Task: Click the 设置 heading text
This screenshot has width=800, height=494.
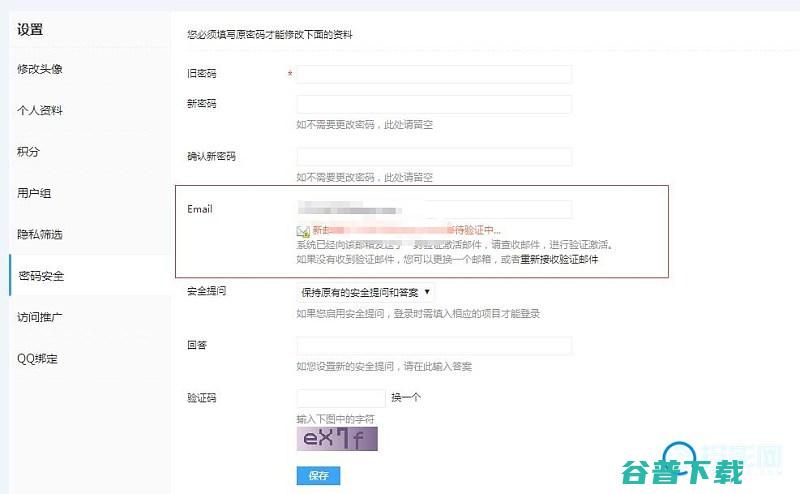Action: (x=30, y=30)
